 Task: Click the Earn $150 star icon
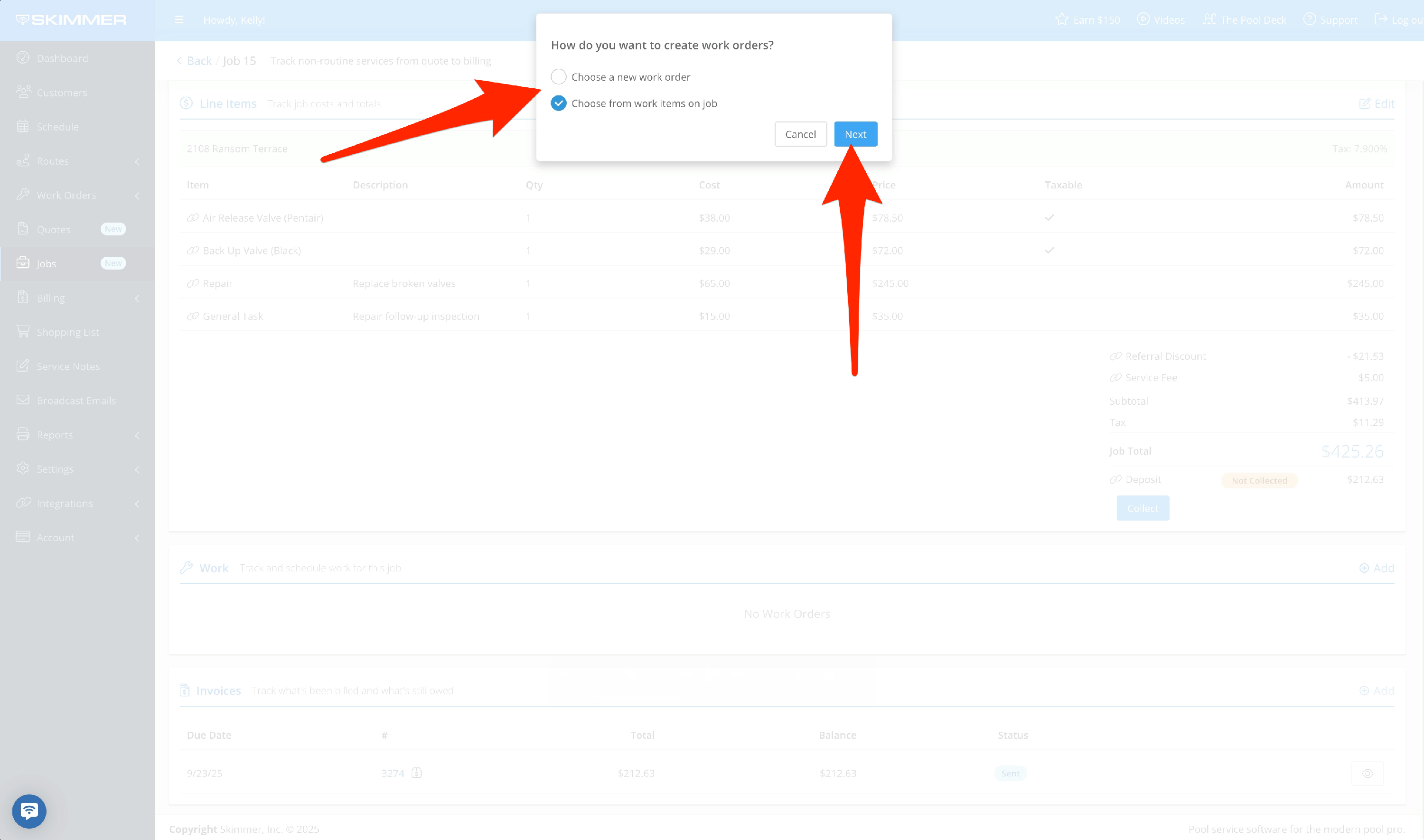(x=1061, y=20)
